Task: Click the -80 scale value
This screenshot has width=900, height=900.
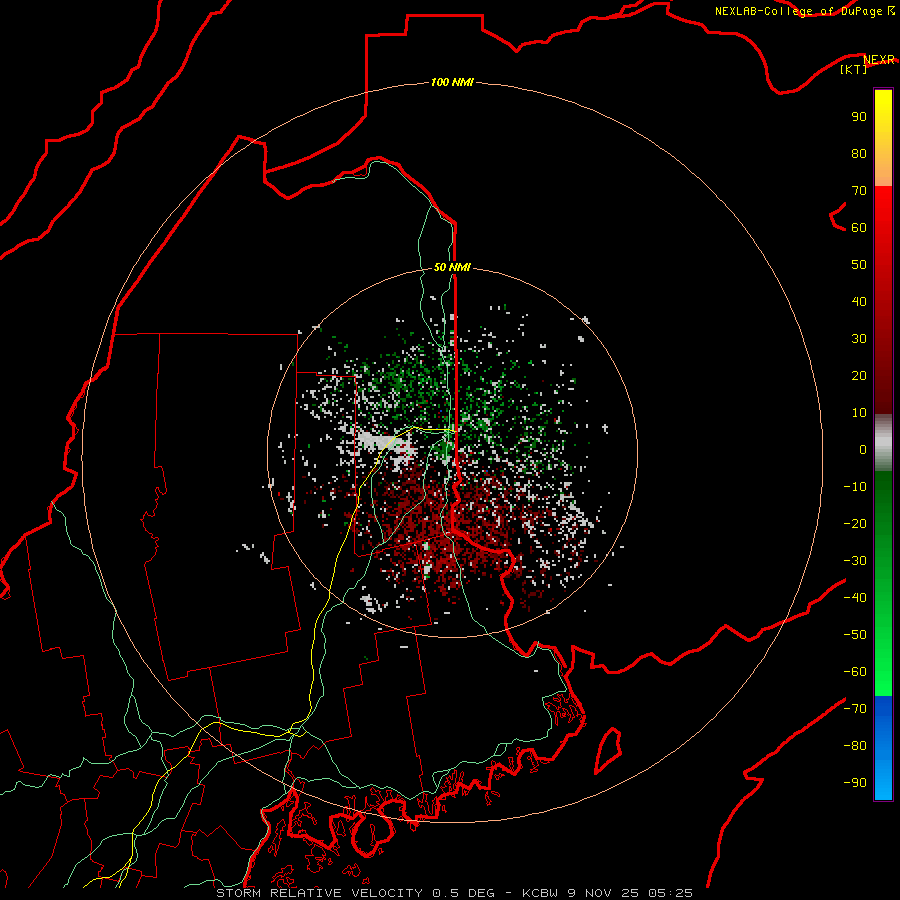Action: [x=855, y=746]
